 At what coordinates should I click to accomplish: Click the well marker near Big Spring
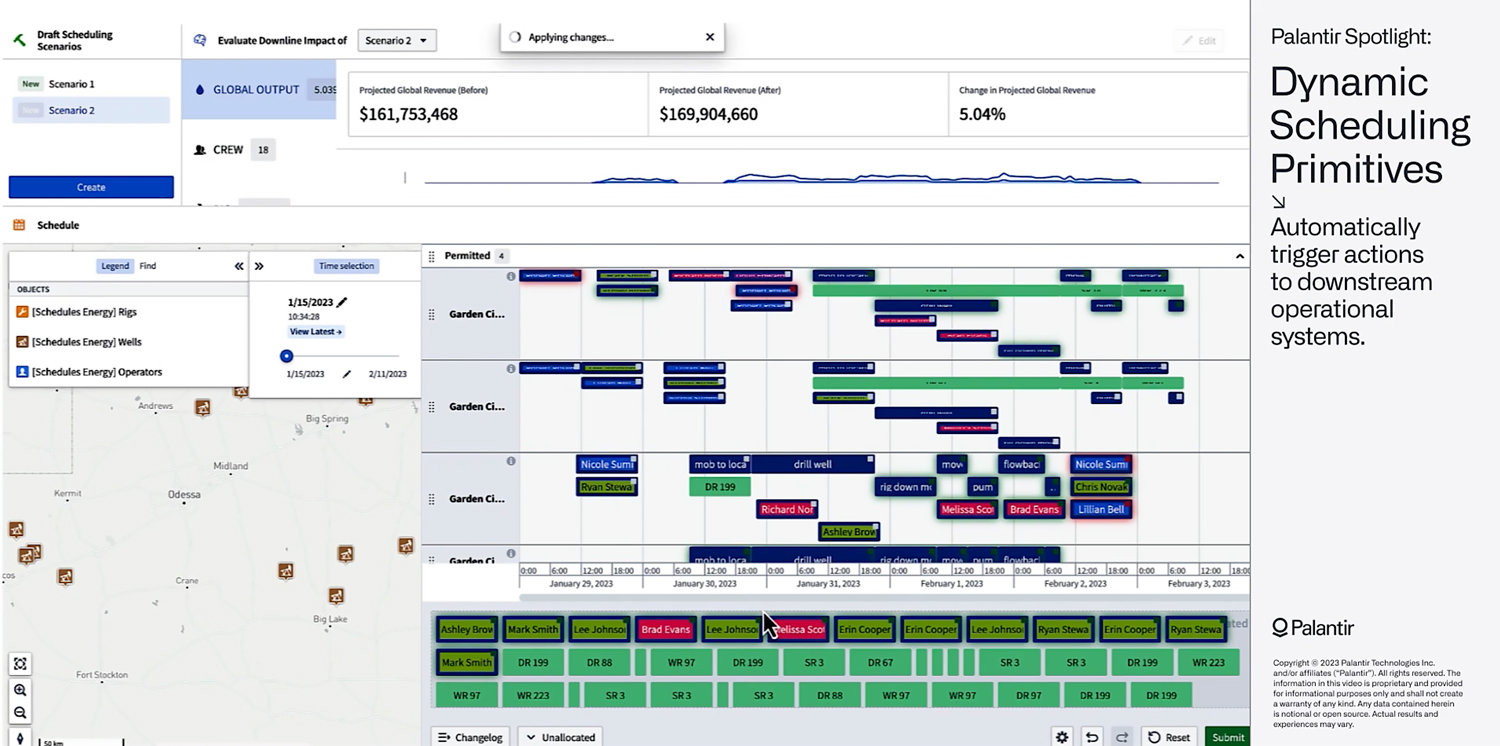[x=365, y=399]
